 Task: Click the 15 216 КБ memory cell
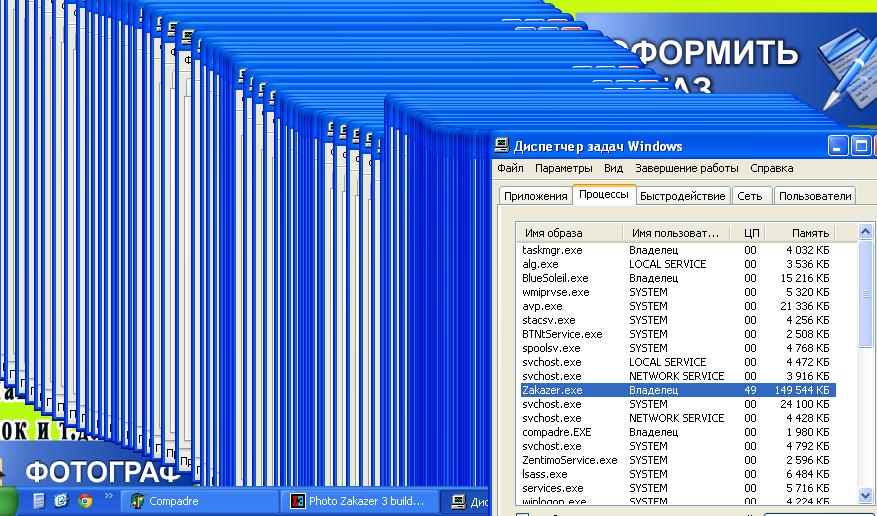[805, 278]
